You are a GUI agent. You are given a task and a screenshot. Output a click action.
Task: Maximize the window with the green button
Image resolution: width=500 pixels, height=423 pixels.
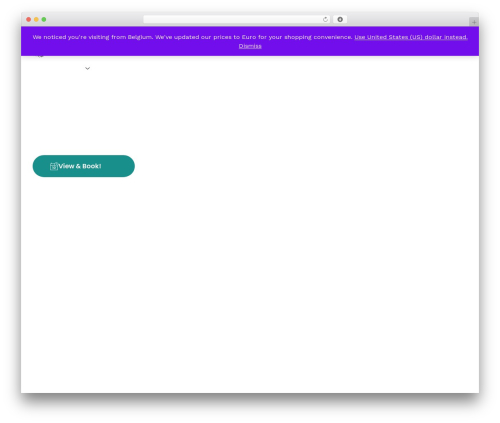tap(44, 19)
